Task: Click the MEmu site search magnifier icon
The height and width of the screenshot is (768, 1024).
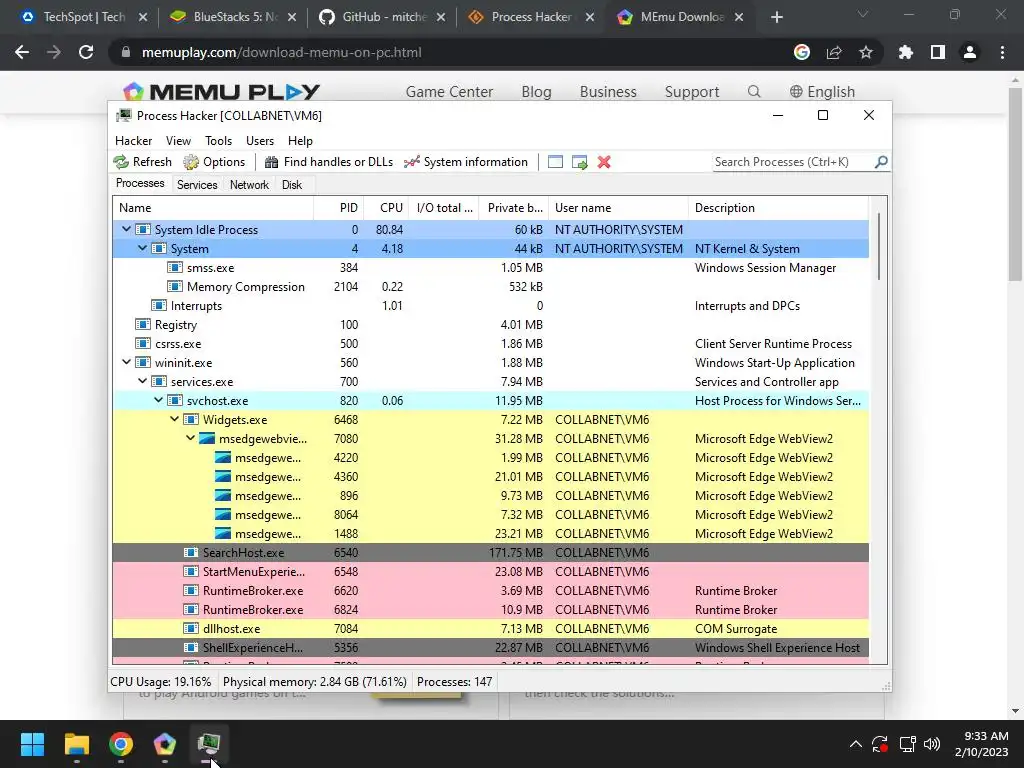Action: [x=754, y=91]
